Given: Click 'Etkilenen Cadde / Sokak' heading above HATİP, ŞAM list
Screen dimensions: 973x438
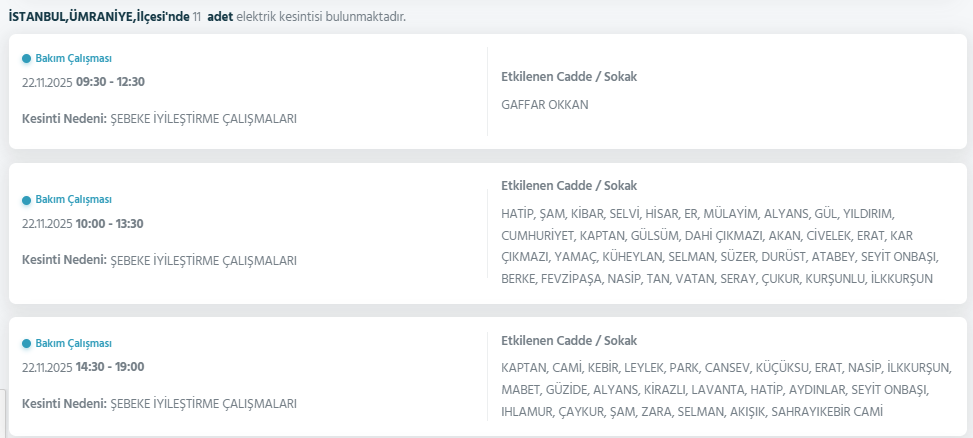Looking at the screenshot, I should [568, 186].
